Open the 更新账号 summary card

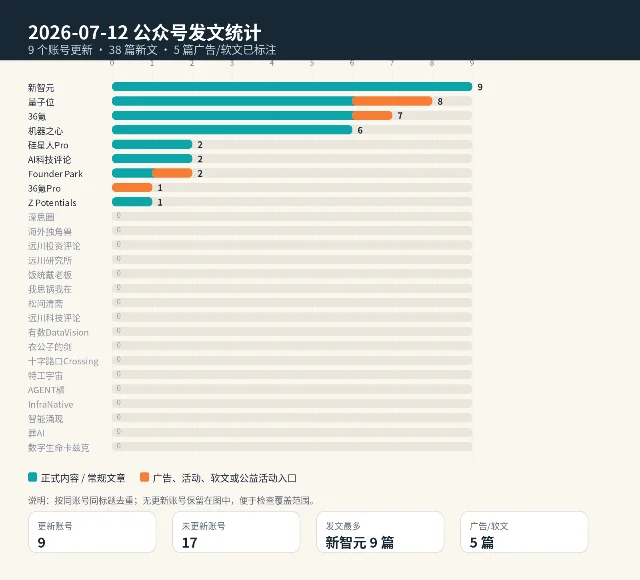coord(92,532)
